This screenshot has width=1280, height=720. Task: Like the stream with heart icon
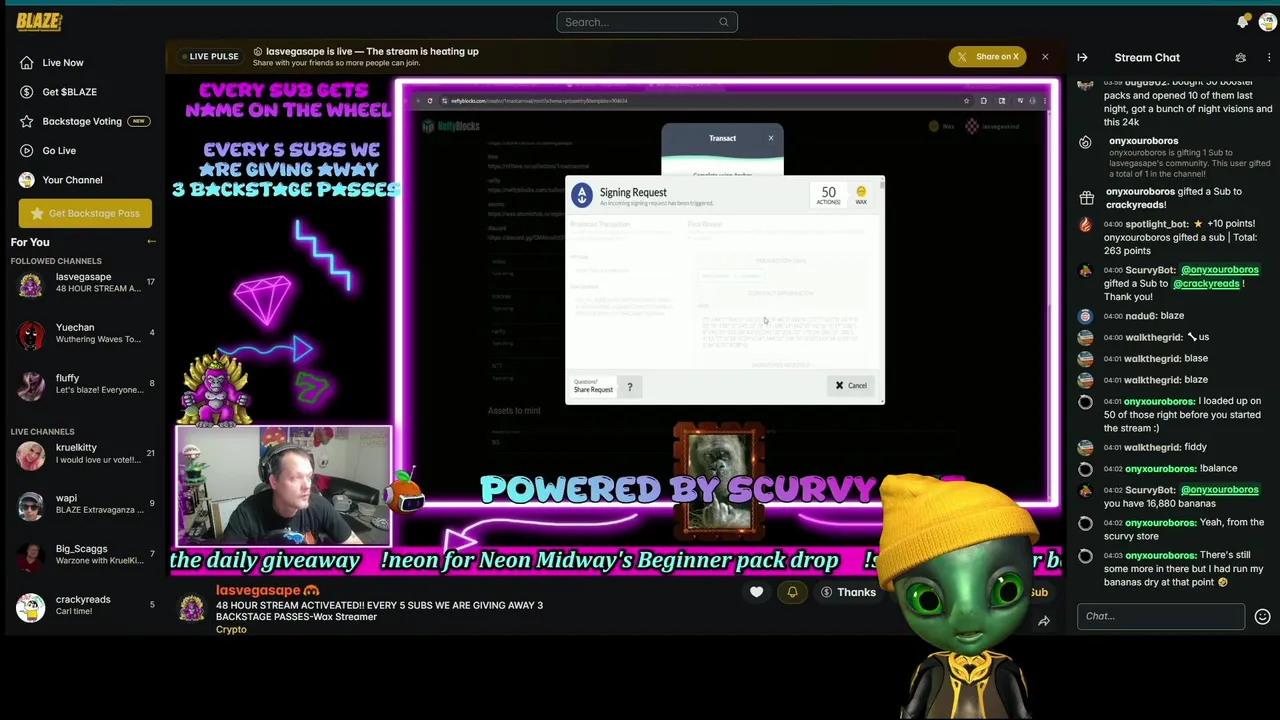pyautogui.click(x=757, y=592)
